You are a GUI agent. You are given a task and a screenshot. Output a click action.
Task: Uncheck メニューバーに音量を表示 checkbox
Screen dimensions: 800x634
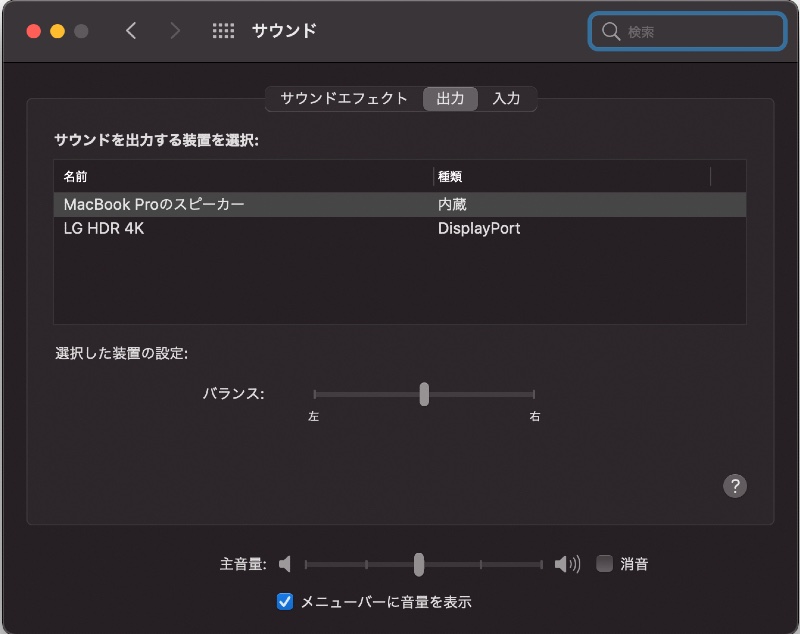tap(285, 602)
